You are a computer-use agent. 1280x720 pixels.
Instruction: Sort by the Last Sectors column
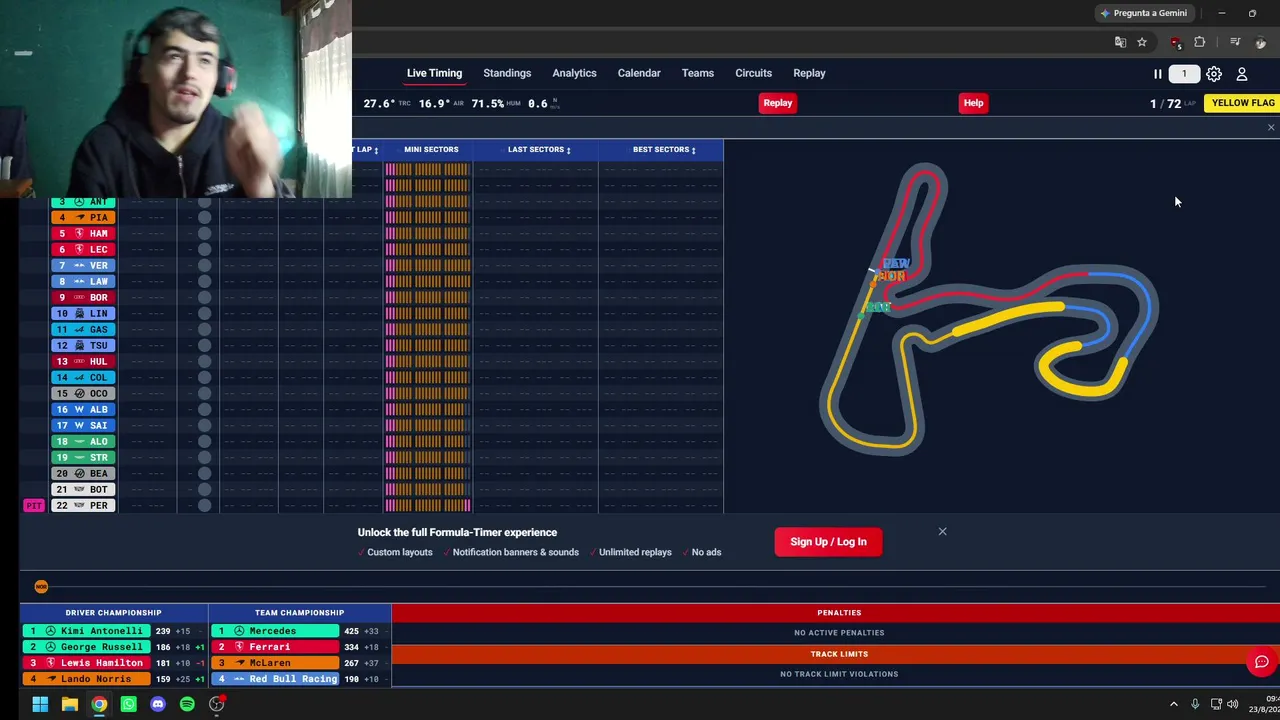pyautogui.click(x=539, y=150)
